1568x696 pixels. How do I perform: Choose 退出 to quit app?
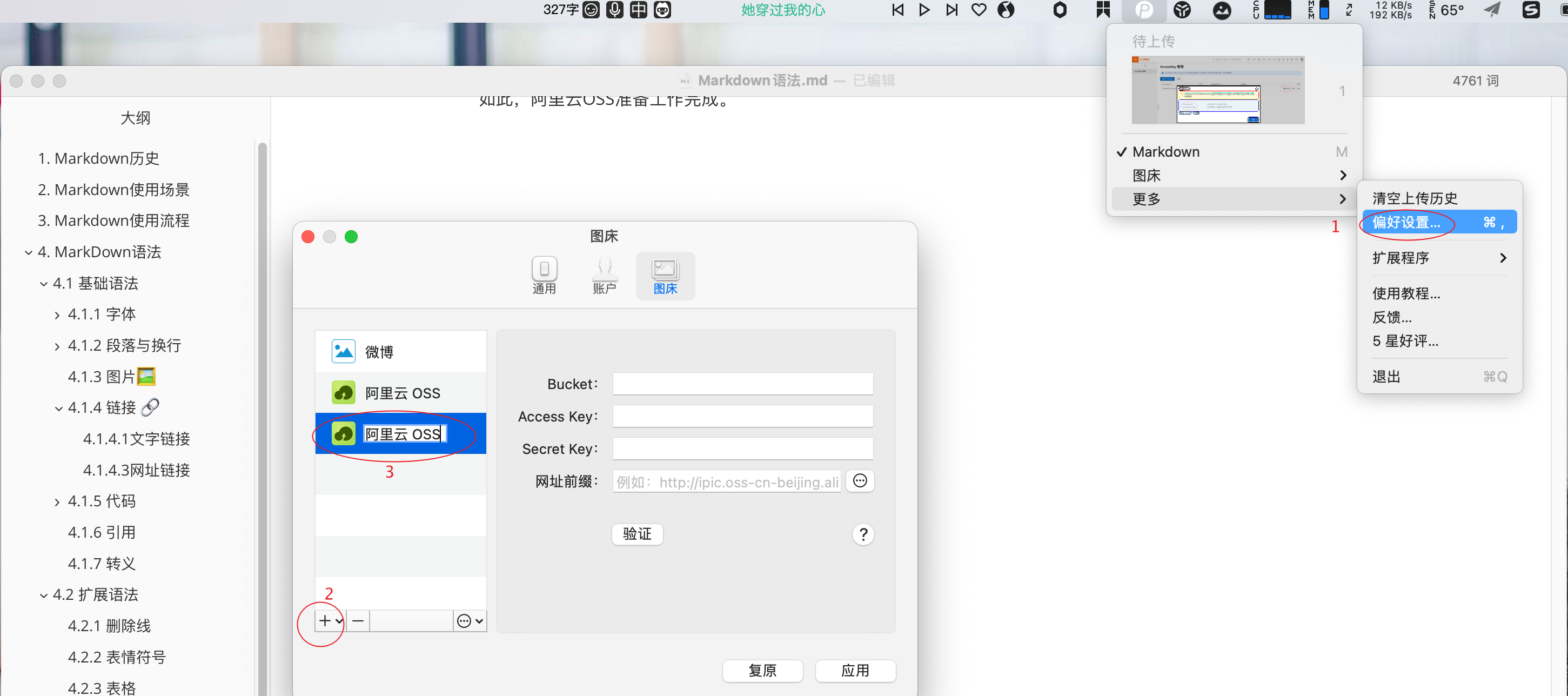pyautogui.click(x=1438, y=377)
